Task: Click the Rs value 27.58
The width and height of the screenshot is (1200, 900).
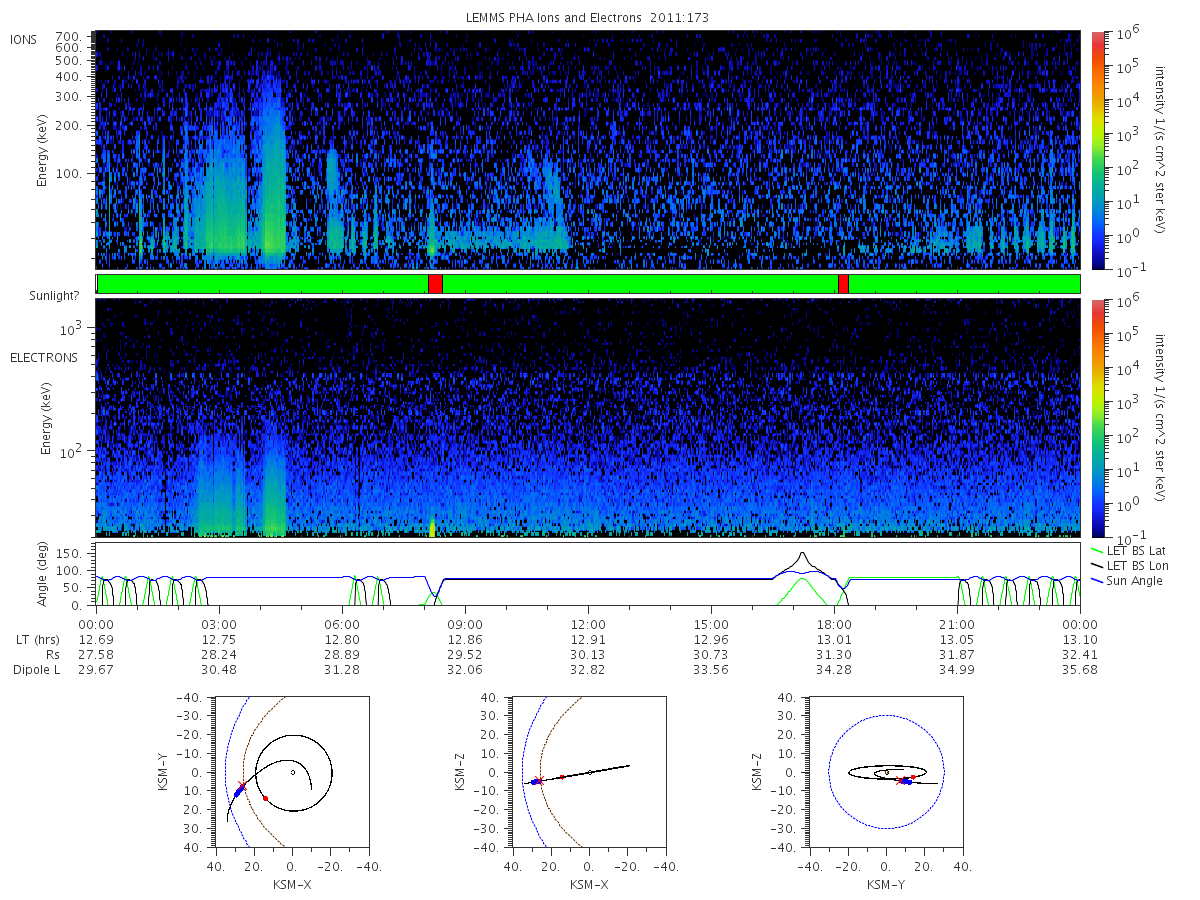Action: (x=96, y=655)
